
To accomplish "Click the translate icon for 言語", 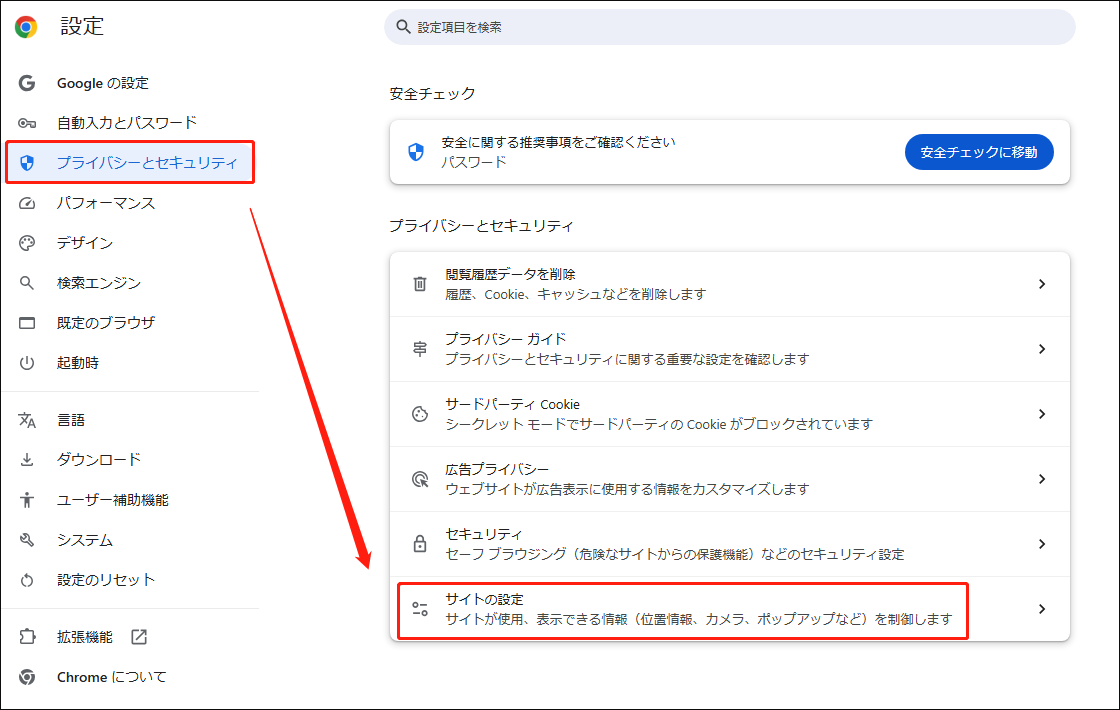I will pos(27,420).
